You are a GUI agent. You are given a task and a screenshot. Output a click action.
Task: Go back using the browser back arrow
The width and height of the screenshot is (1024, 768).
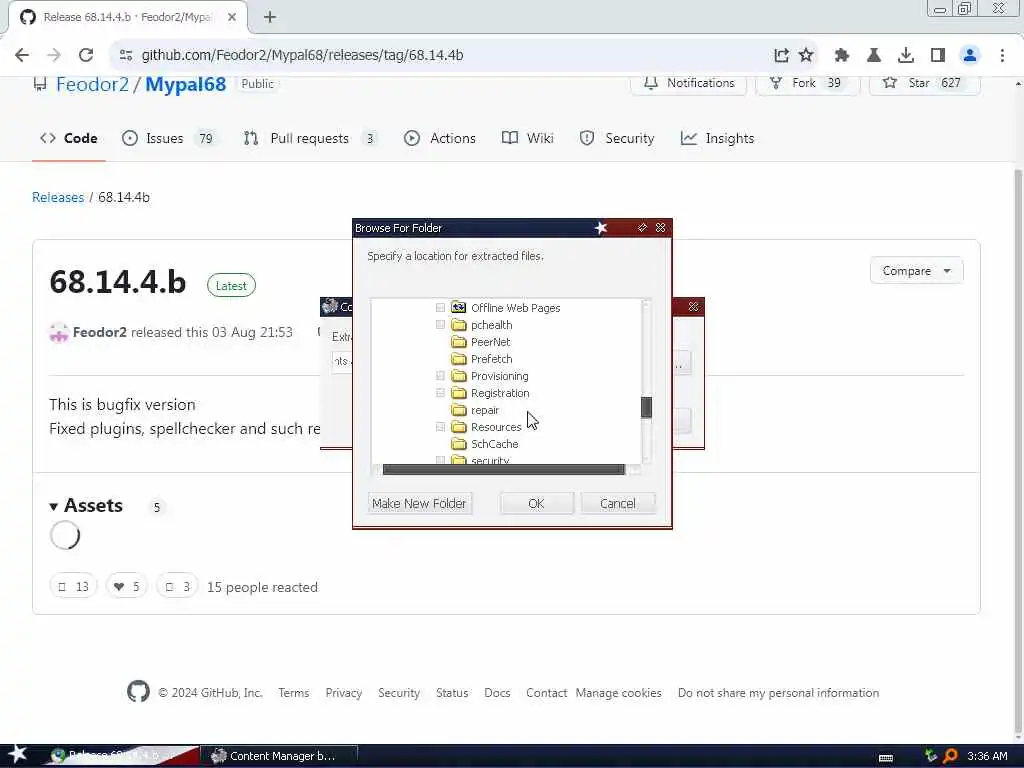[22, 55]
